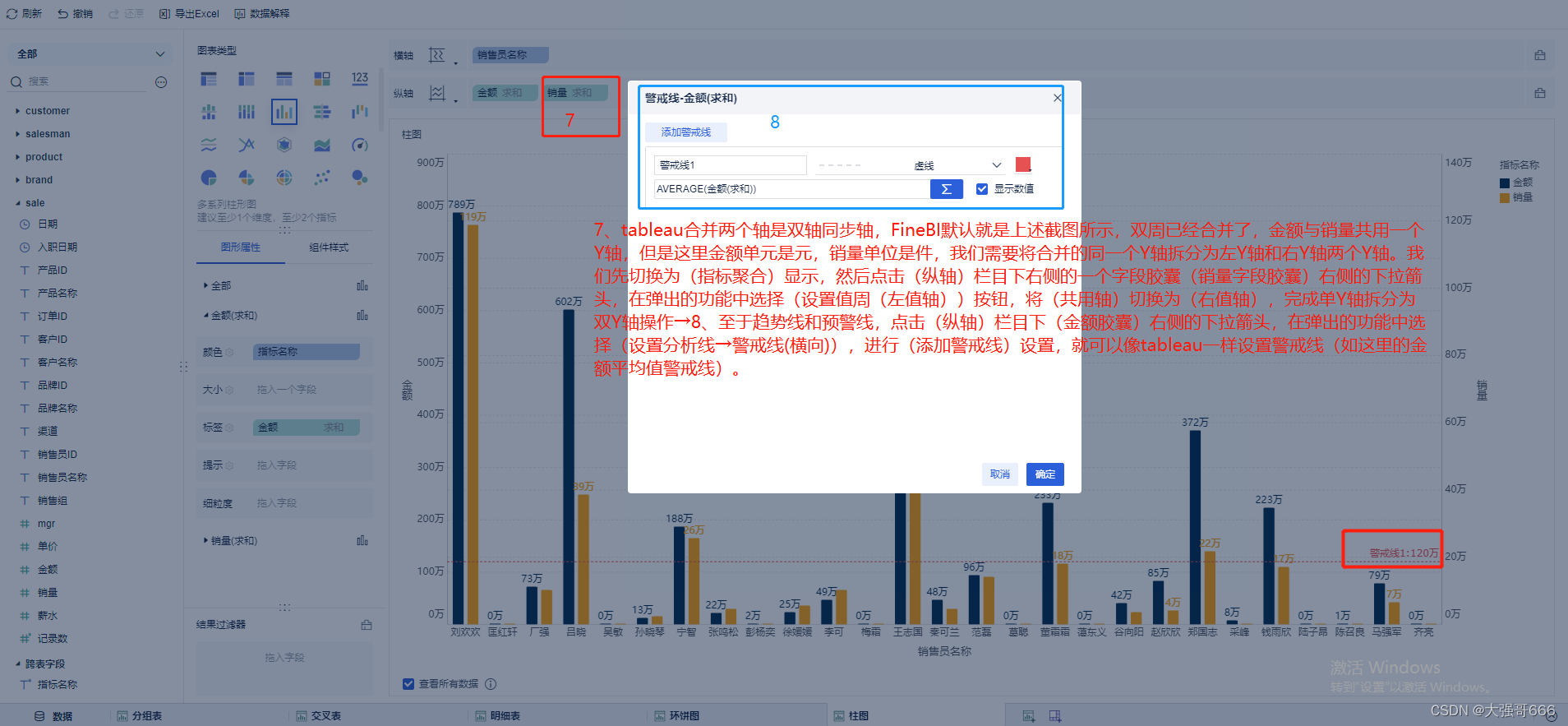Click the red warning line color swatch
The height and width of the screenshot is (726, 1568).
(1023, 164)
